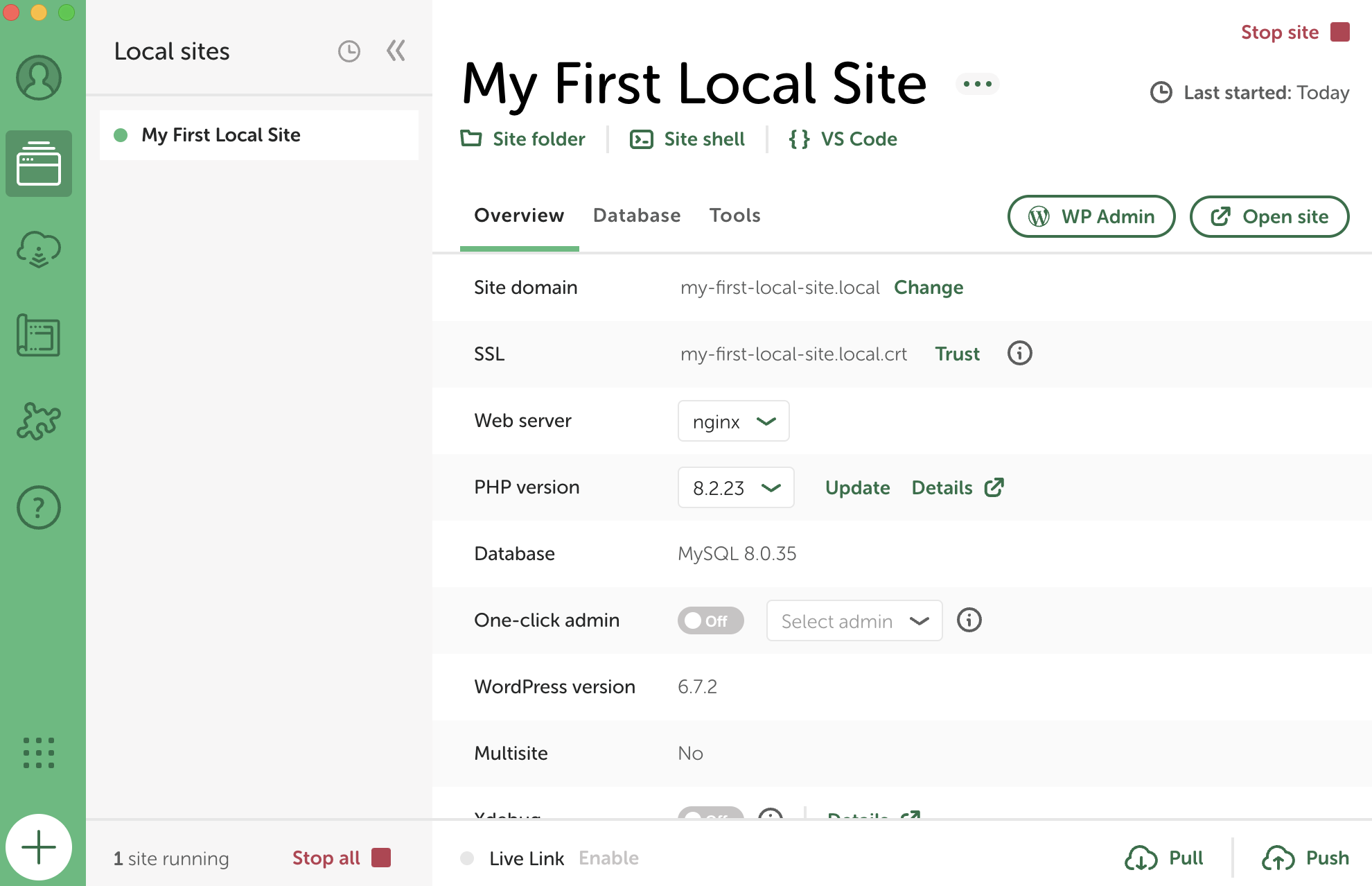Enable Live Link for the site
The width and height of the screenshot is (1372, 886).
[608, 858]
